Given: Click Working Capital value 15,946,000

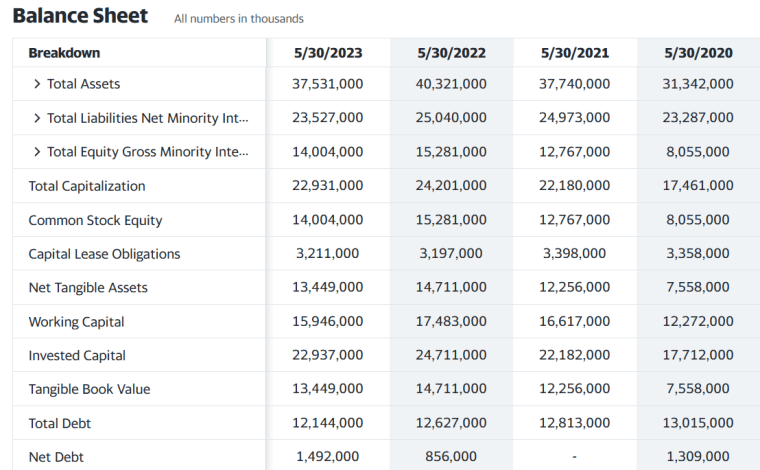Looking at the screenshot, I should 328,321.
